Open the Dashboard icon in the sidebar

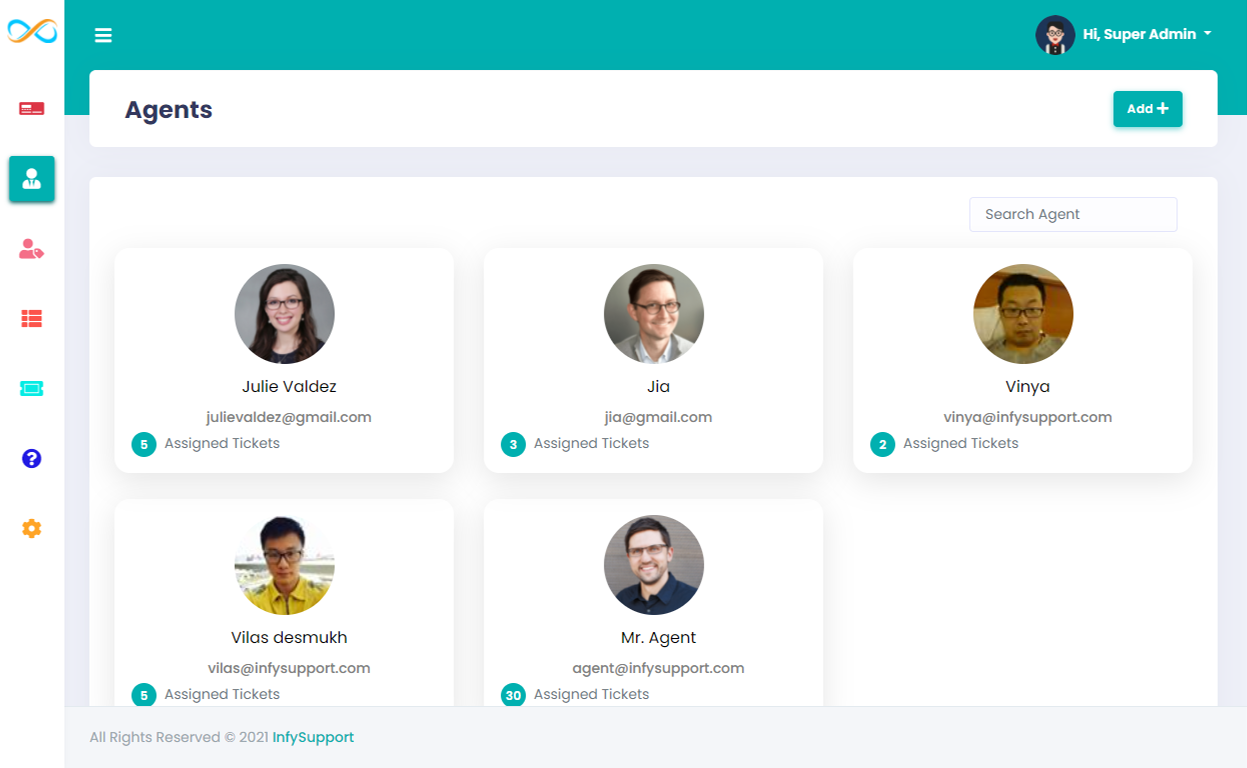coord(31,110)
